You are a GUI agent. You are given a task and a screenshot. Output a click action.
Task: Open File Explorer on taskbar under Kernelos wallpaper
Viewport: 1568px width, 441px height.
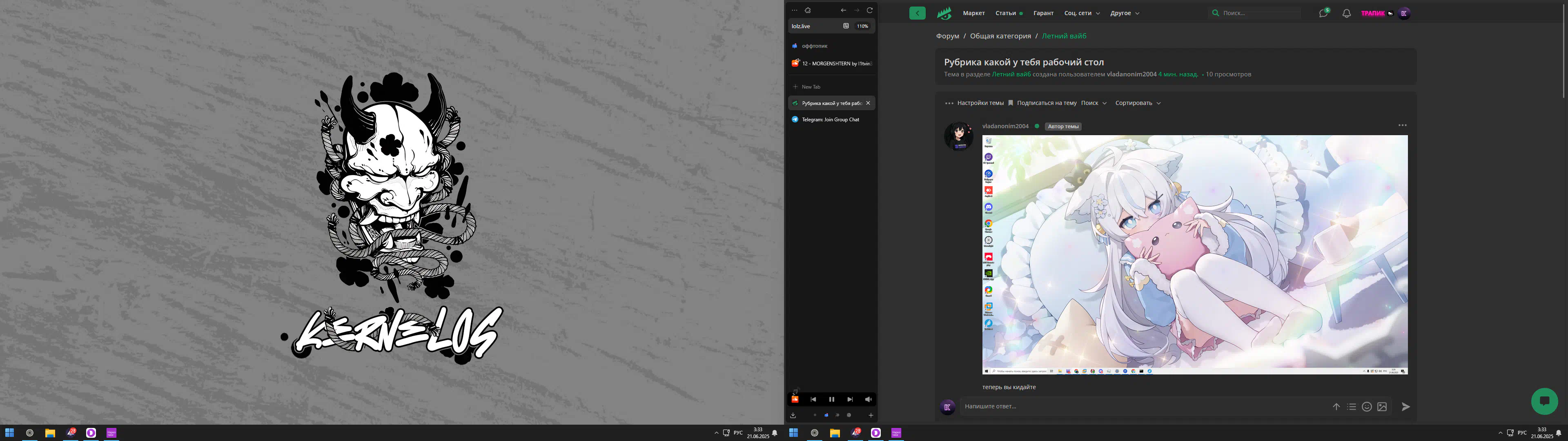50,433
